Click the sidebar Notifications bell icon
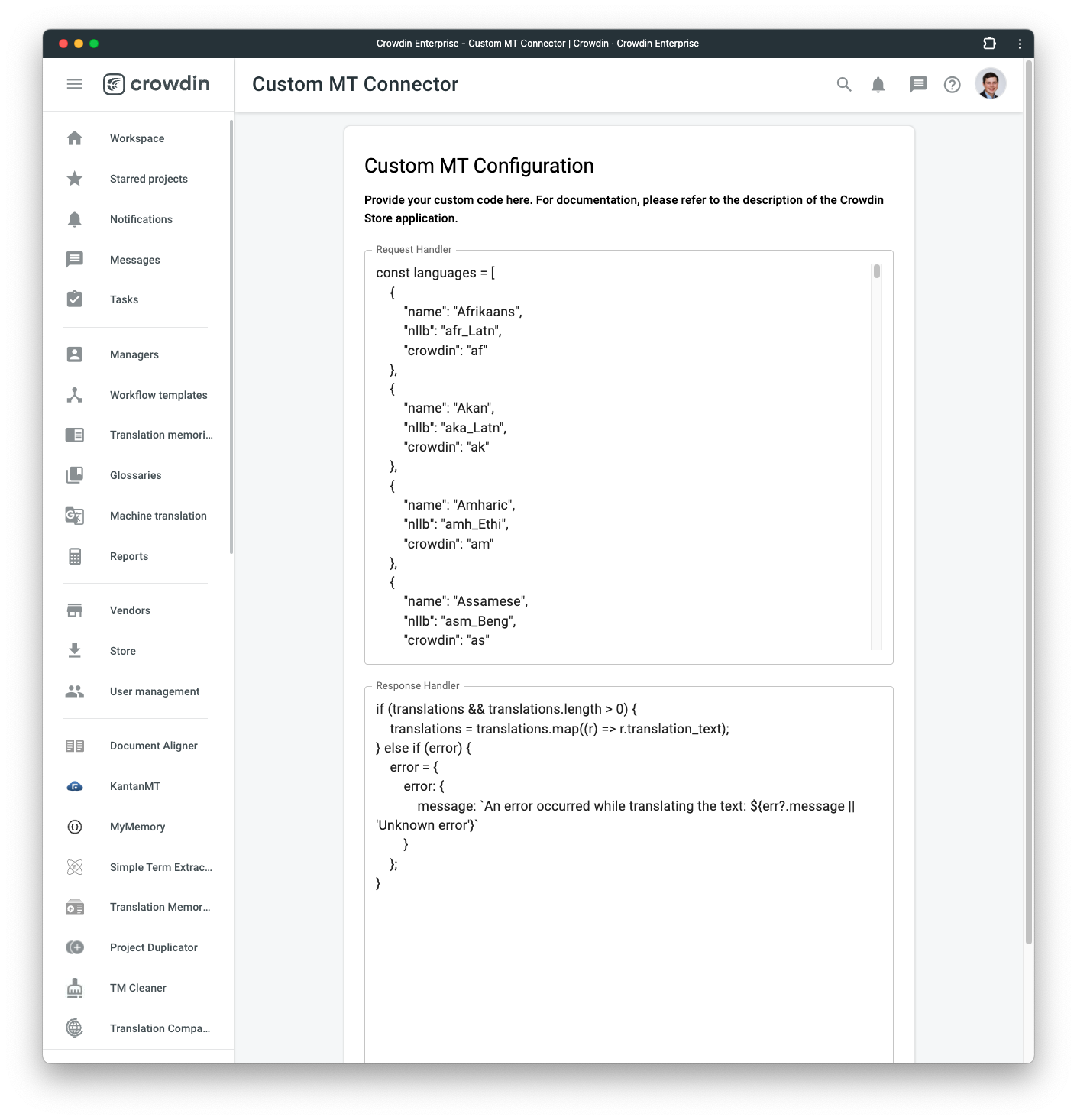Viewport: 1077px width, 1120px height. coord(75,219)
